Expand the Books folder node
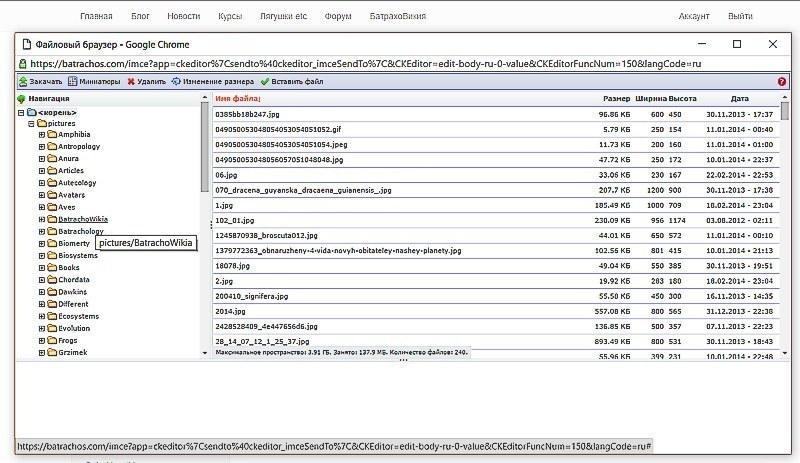Screen dimensions: 800x463 click(x=42, y=268)
